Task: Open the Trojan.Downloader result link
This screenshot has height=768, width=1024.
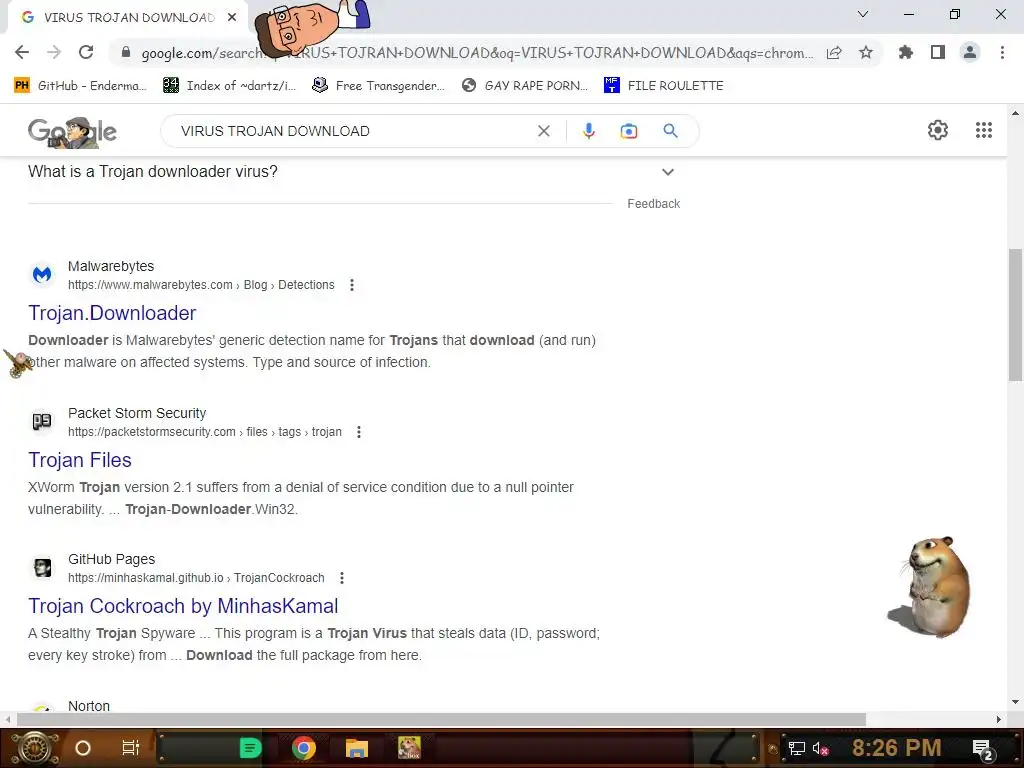Action: pos(112,313)
